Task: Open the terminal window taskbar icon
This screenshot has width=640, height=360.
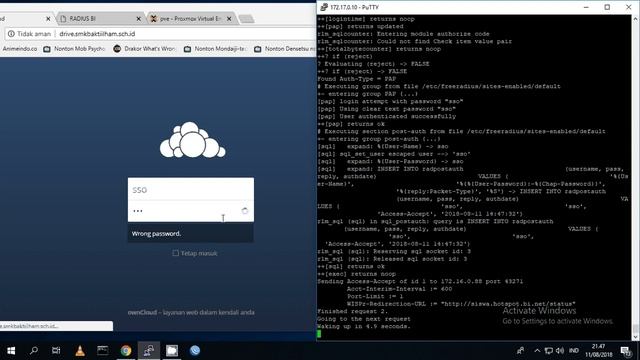Action: pos(103,351)
